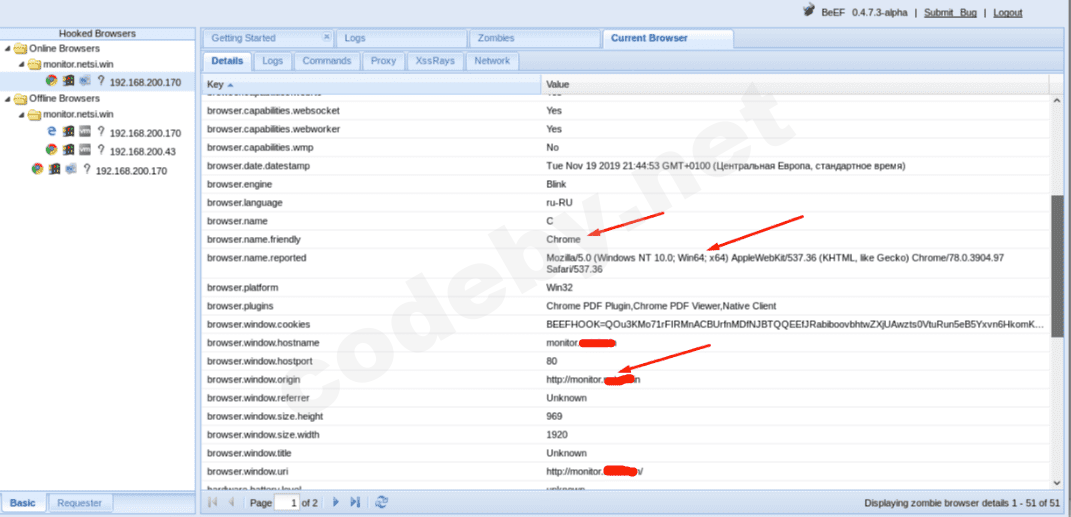Image resolution: width=1071 pixels, height=517 pixels.
Task: Go to next page of details
Action: (335, 503)
